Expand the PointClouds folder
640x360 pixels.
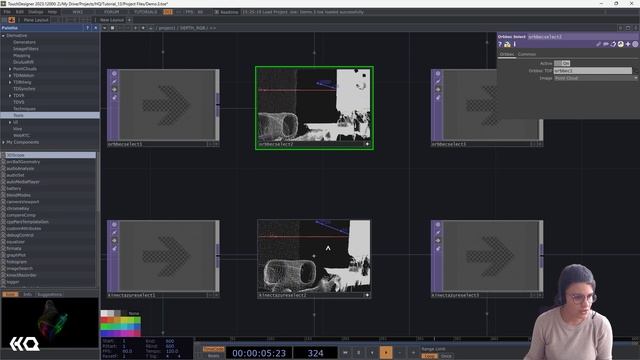pos(10,69)
